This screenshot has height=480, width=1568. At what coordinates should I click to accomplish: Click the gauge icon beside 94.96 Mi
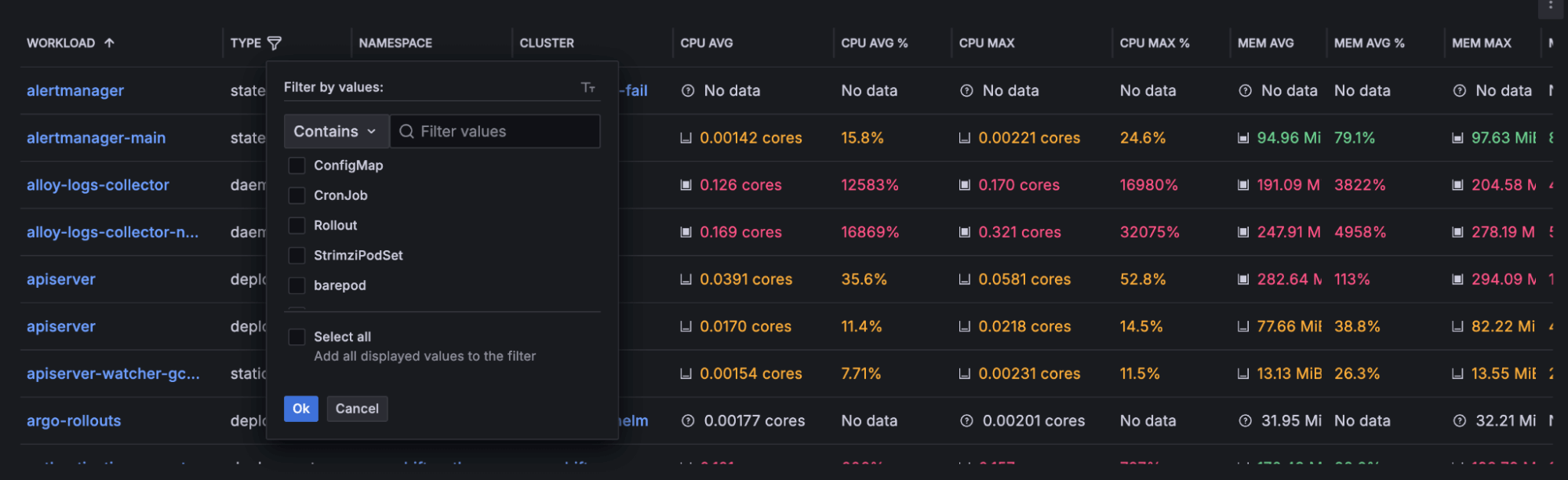(x=1243, y=138)
